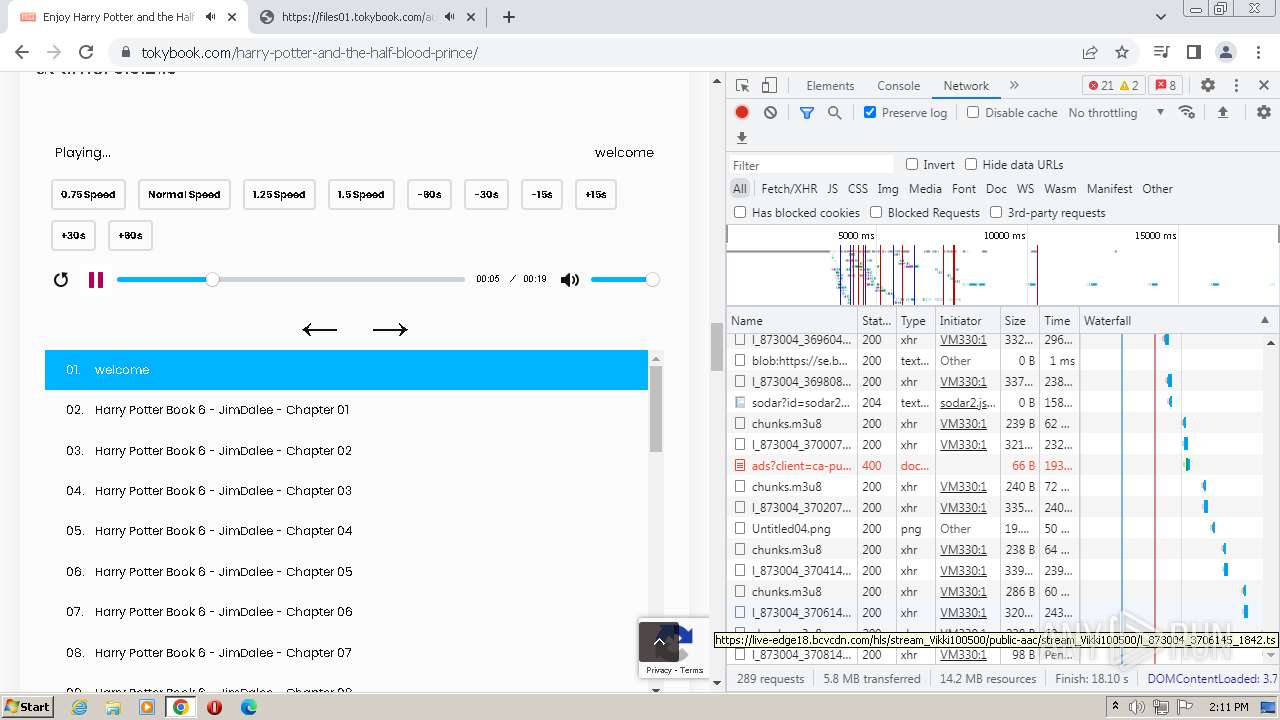
Task: Expand more DevTools tabs chevron
Action: pos(1014,86)
